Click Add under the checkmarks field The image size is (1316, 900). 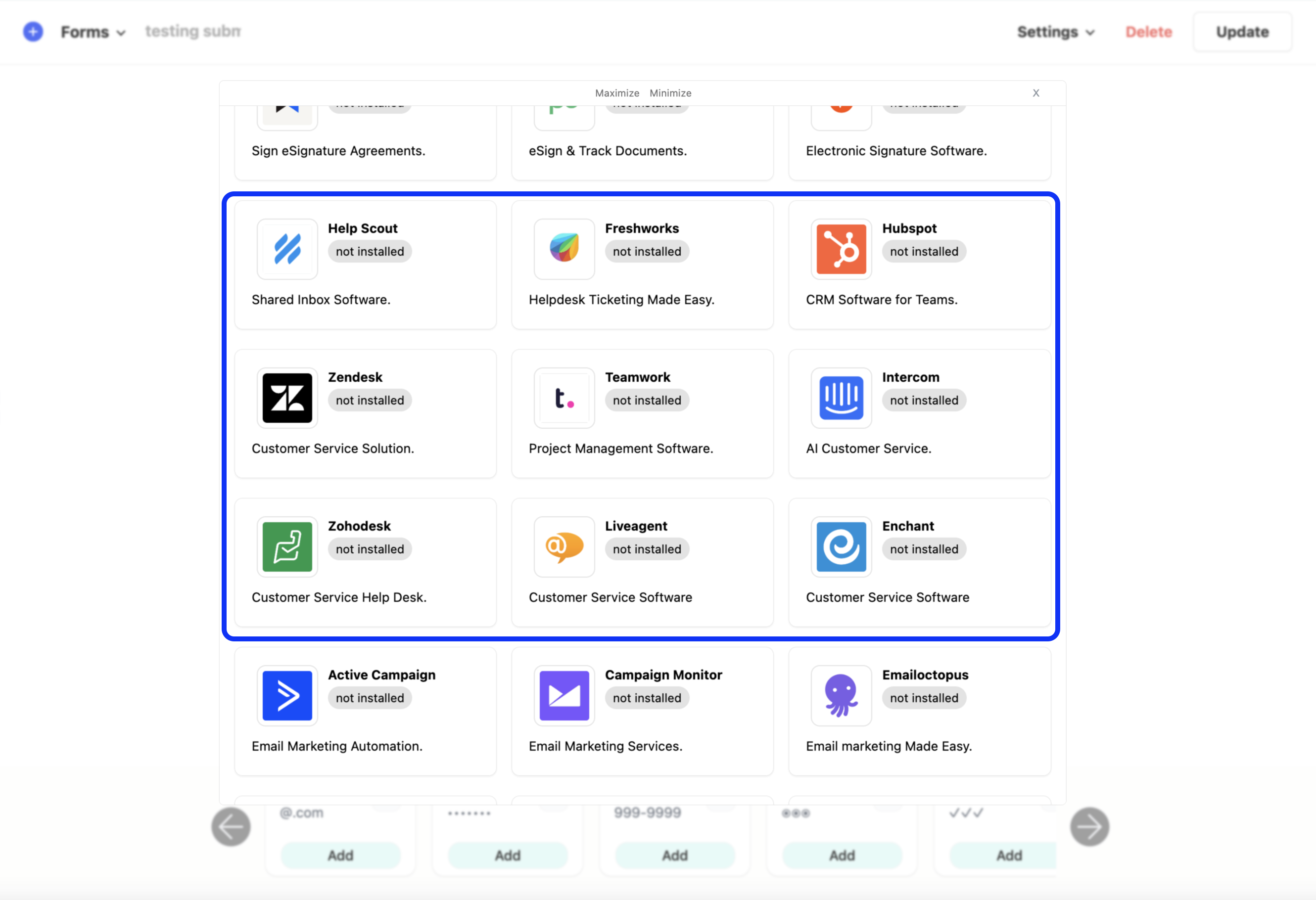tap(1003, 855)
